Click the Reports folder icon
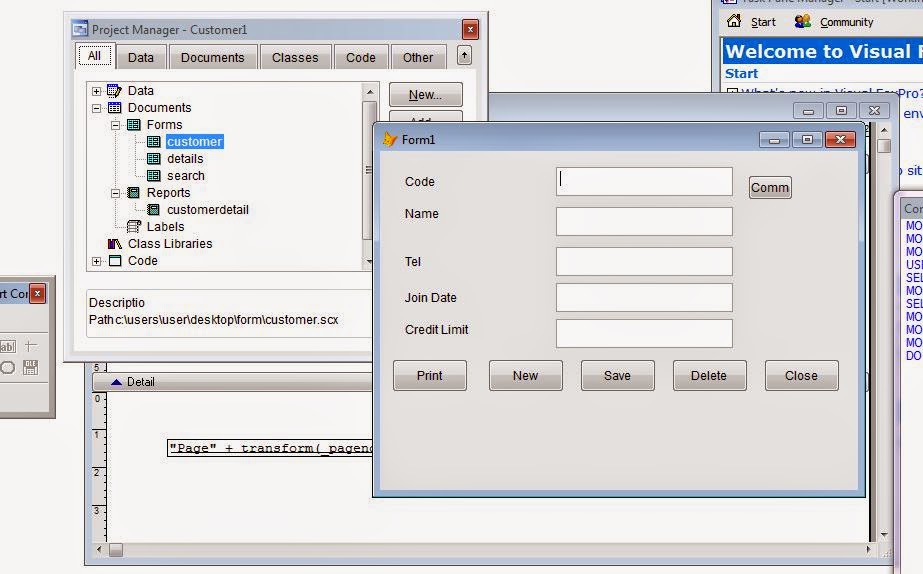 pyautogui.click(x=134, y=193)
